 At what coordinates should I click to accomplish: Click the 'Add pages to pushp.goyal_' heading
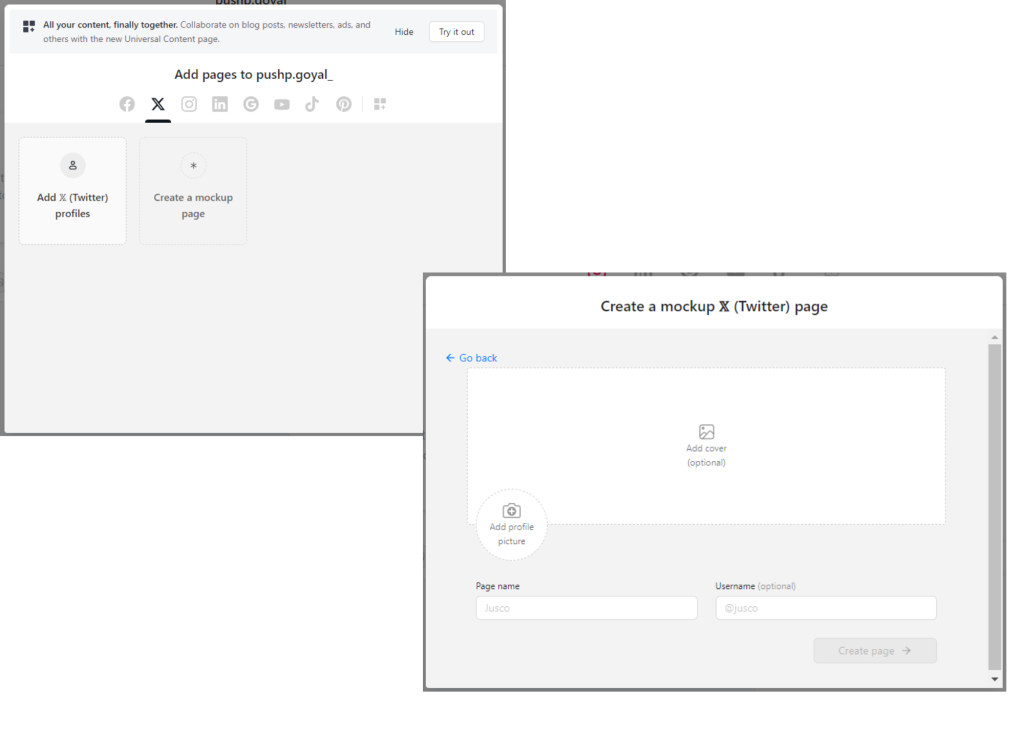pyautogui.click(x=253, y=74)
